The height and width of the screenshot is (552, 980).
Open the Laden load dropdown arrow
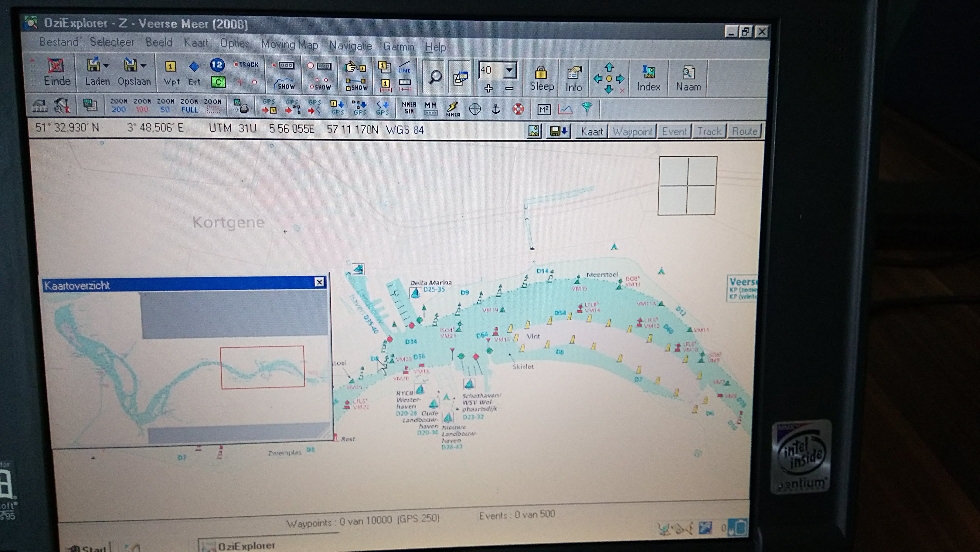pos(106,65)
